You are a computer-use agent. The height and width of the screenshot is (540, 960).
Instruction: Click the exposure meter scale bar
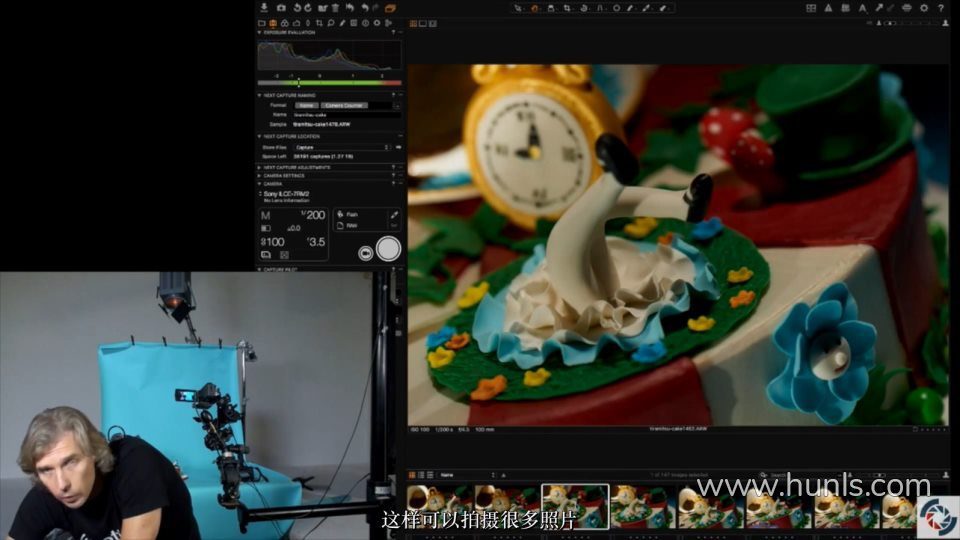[x=329, y=83]
